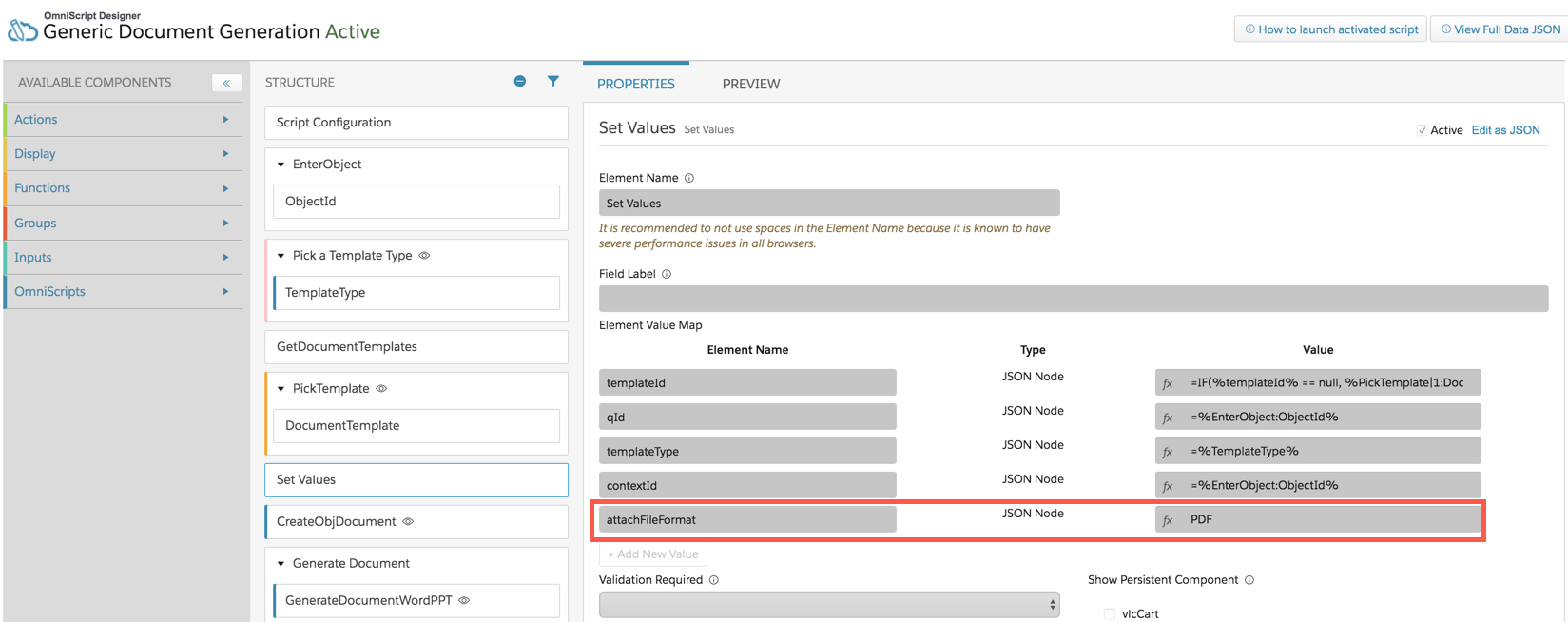Expand the Actions components group

click(123, 119)
